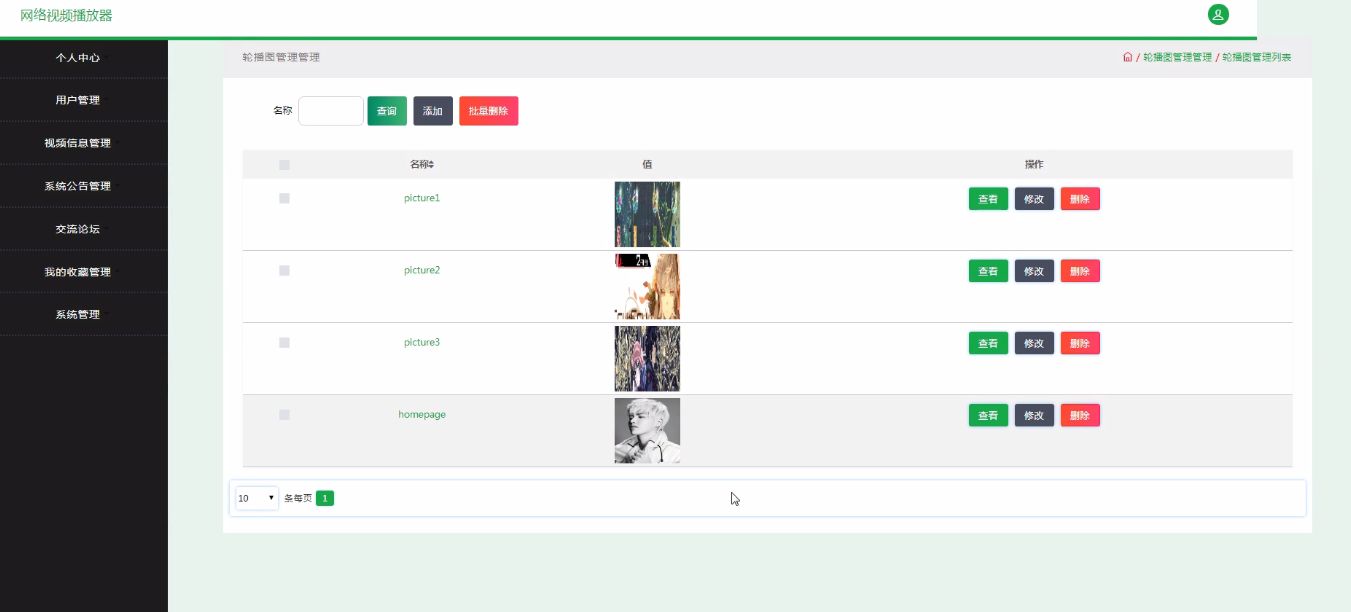Click the 值 column header
Screen dimensions: 1351x612
[x=647, y=164]
